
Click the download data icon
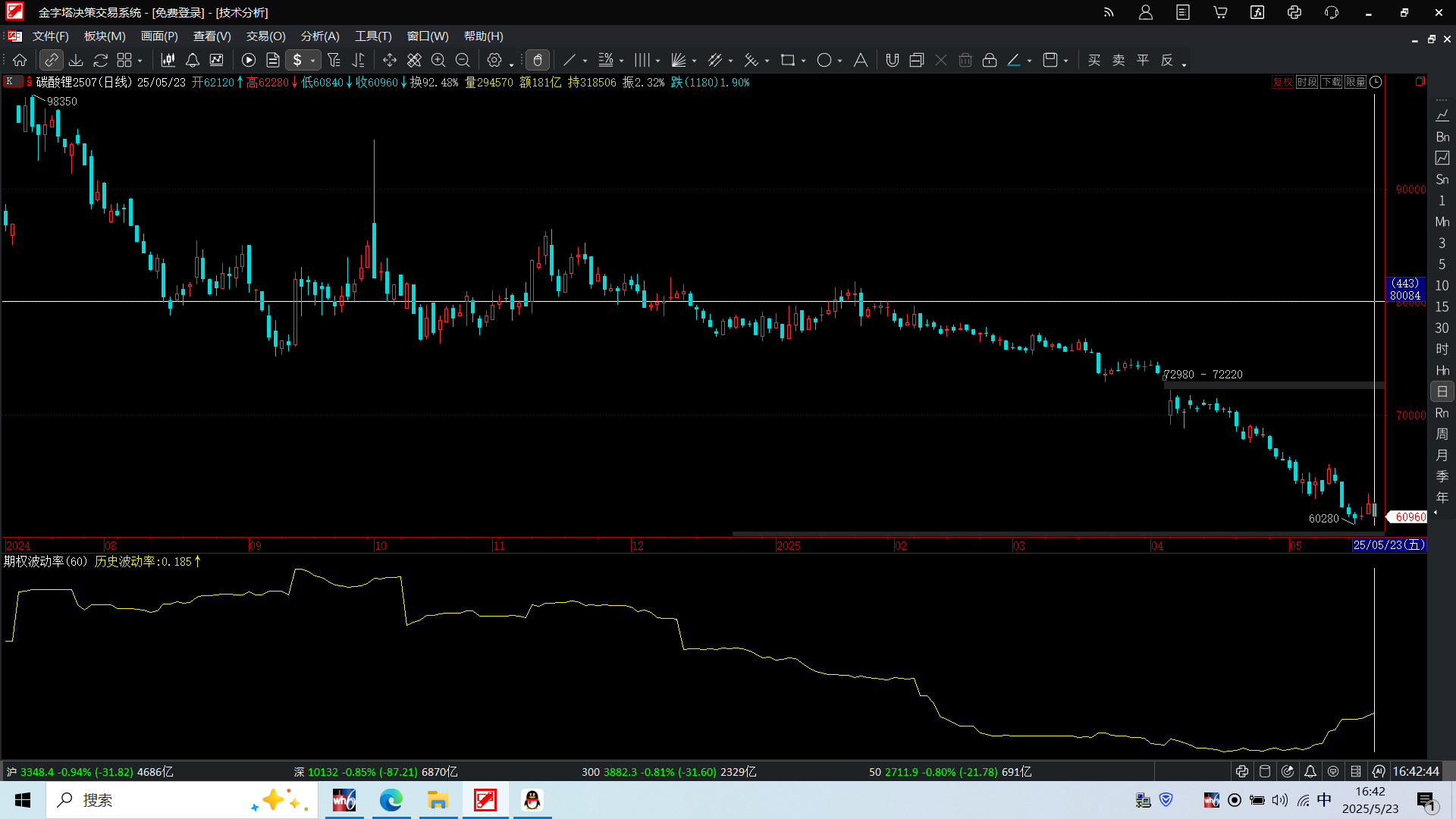(x=76, y=60)
